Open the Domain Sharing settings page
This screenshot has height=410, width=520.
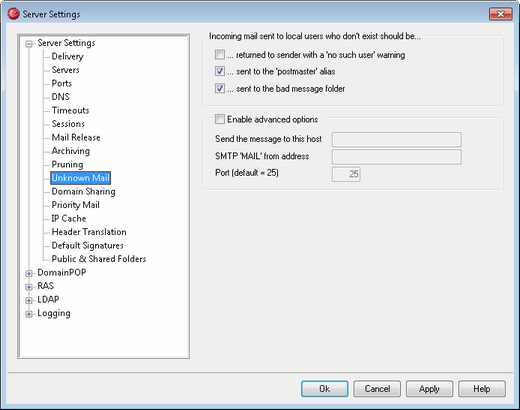click(x=83, y=191)
